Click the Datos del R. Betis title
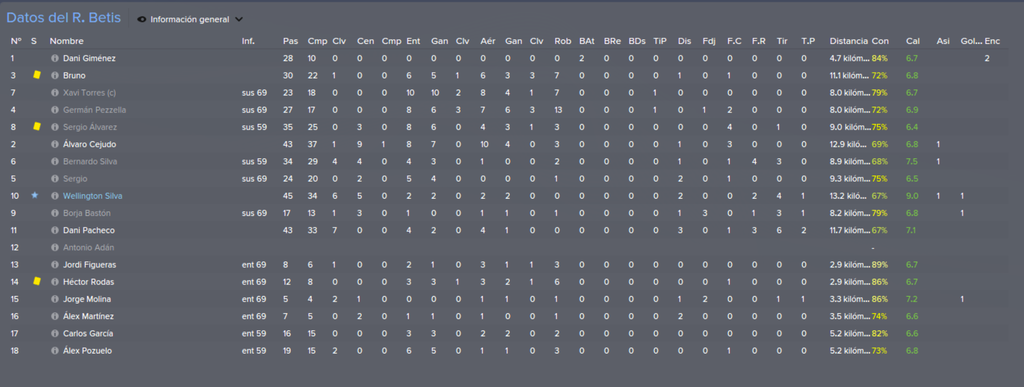Screen dimensions: 1024x387 click(63, 18)
